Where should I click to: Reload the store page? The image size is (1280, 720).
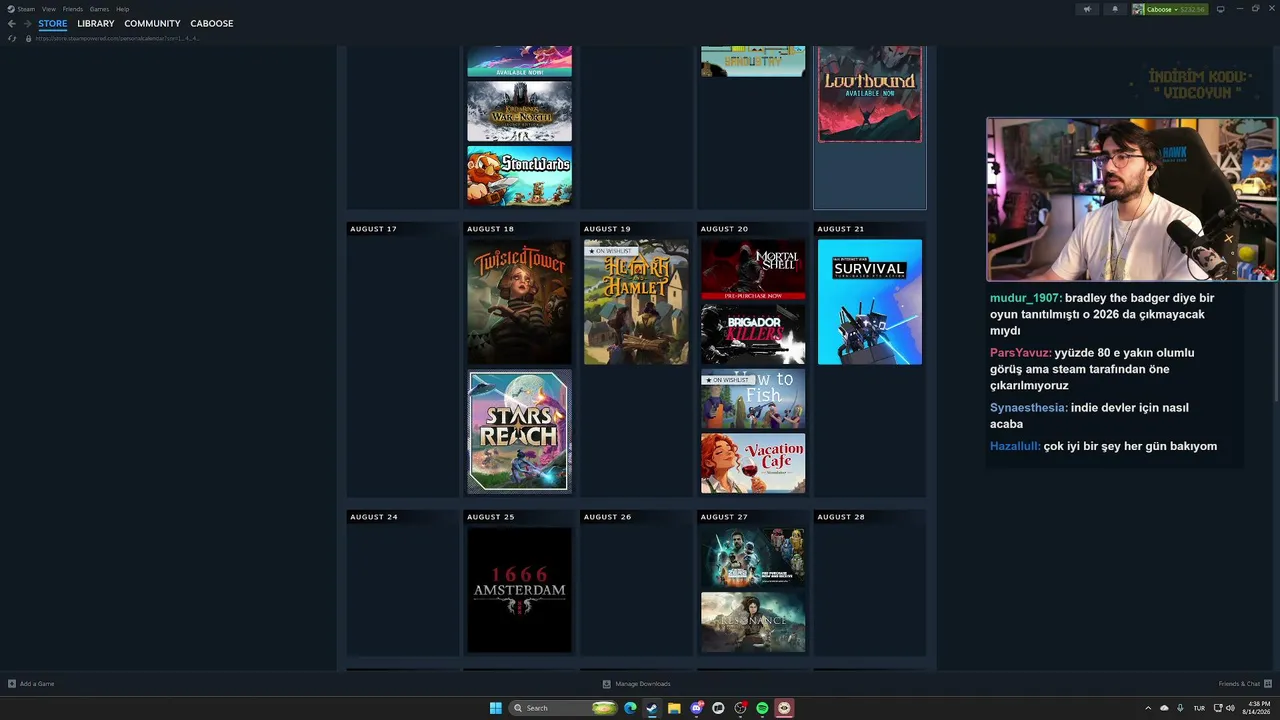click(x=12, y=38)
